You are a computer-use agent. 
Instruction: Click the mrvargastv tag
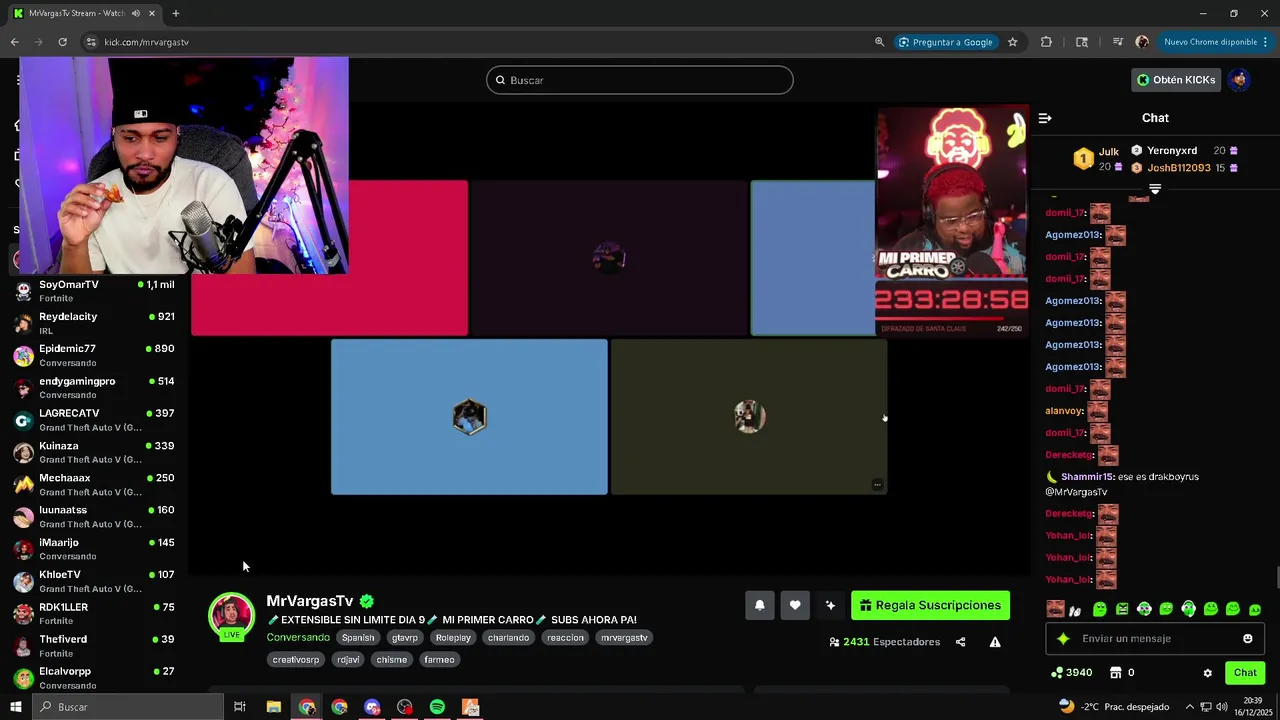(x=624, y=638)
